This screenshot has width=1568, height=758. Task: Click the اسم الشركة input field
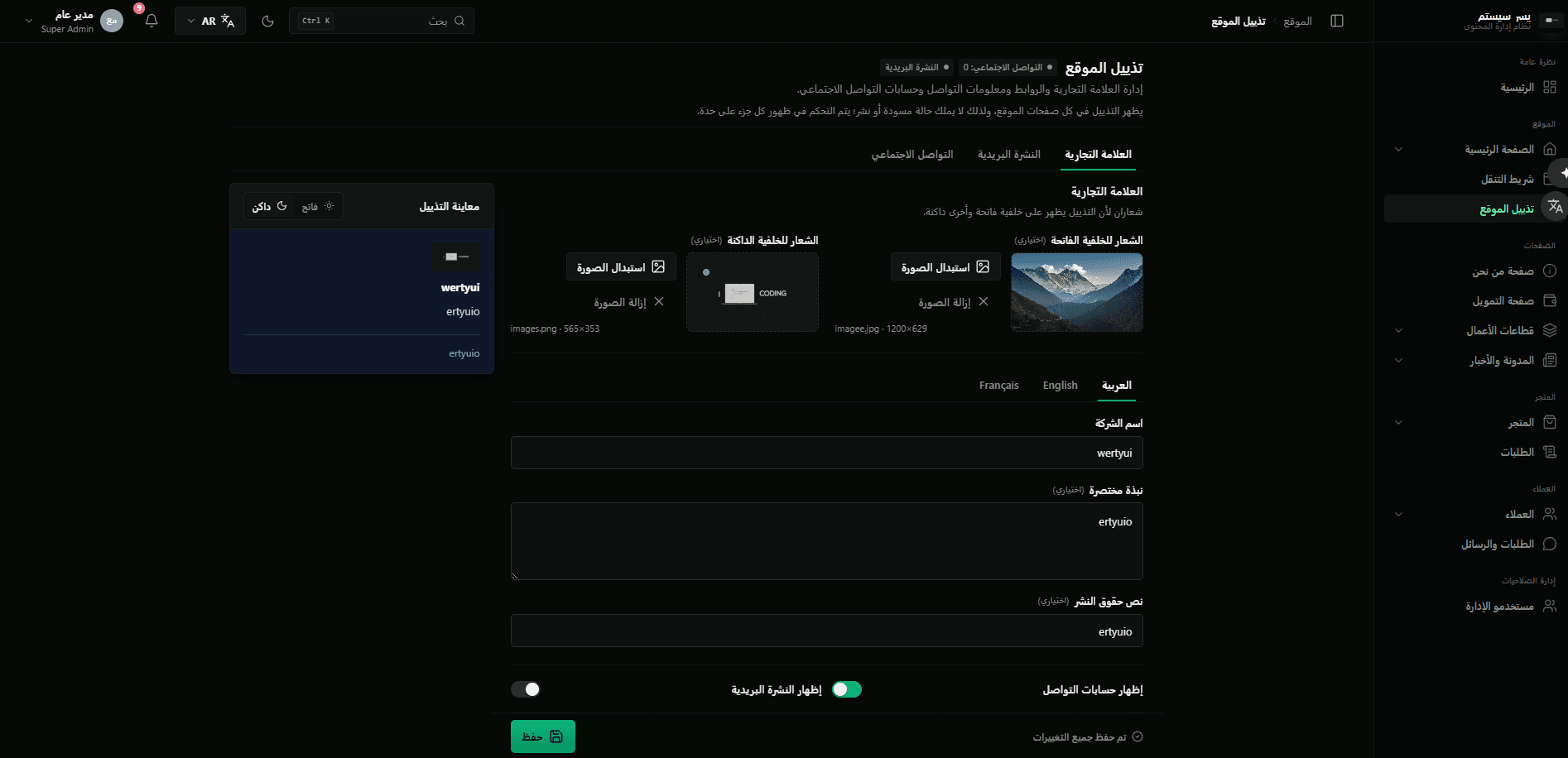[x=826, y=453]
